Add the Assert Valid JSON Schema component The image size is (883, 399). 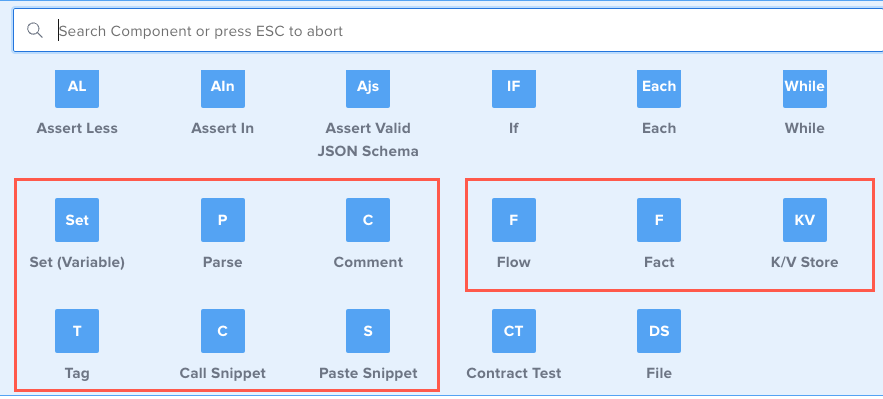click(x=368, y=88)
